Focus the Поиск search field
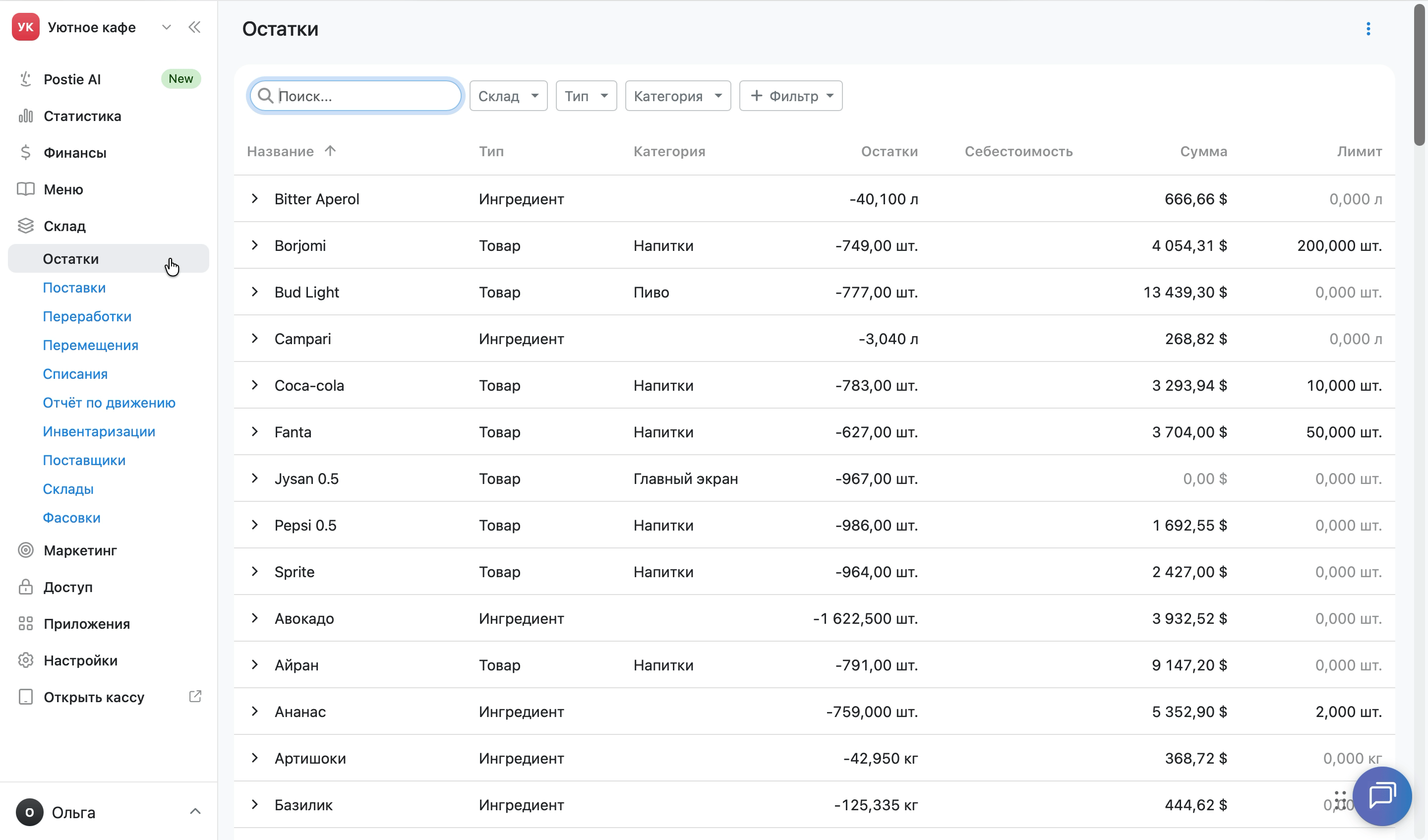The height and width of the screenshot is (840, 1428). tap(356, 96)
